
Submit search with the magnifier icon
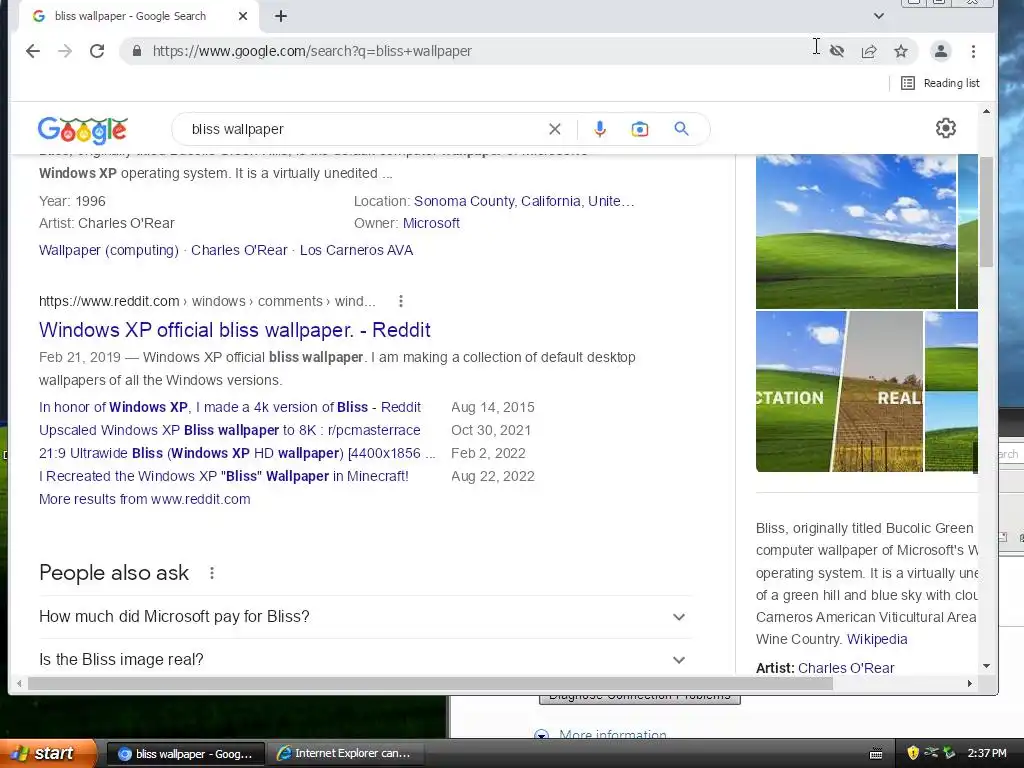(681, 129)
